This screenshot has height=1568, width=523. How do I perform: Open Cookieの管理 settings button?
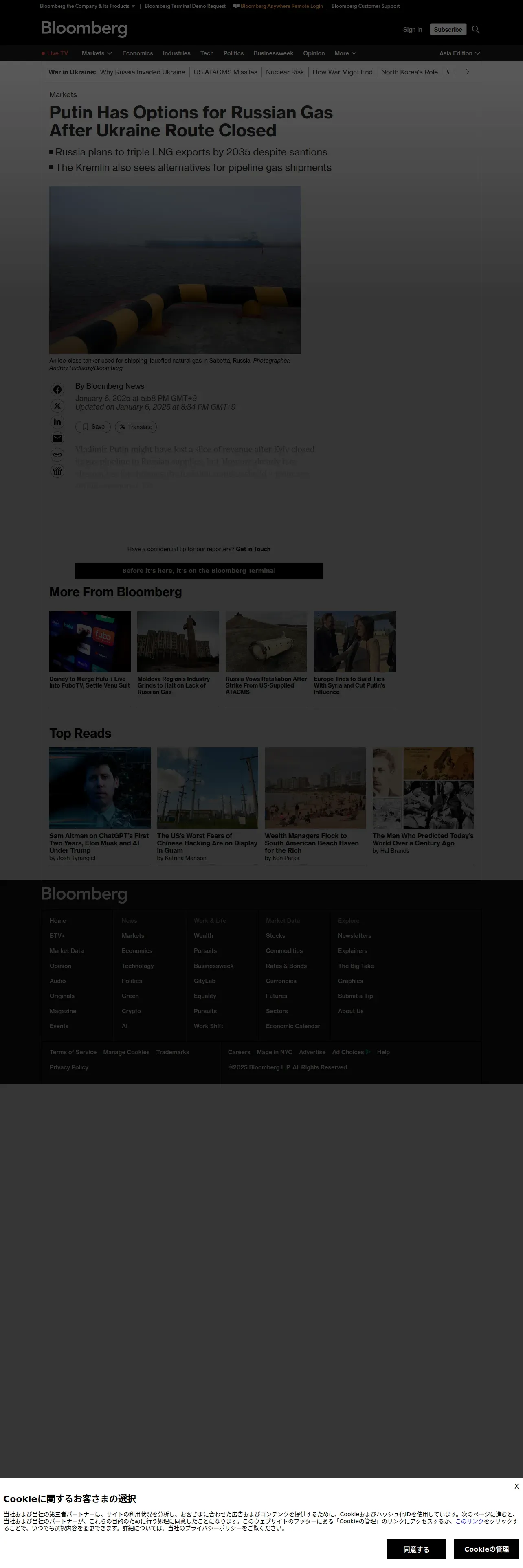click(x=486, y=1549)
